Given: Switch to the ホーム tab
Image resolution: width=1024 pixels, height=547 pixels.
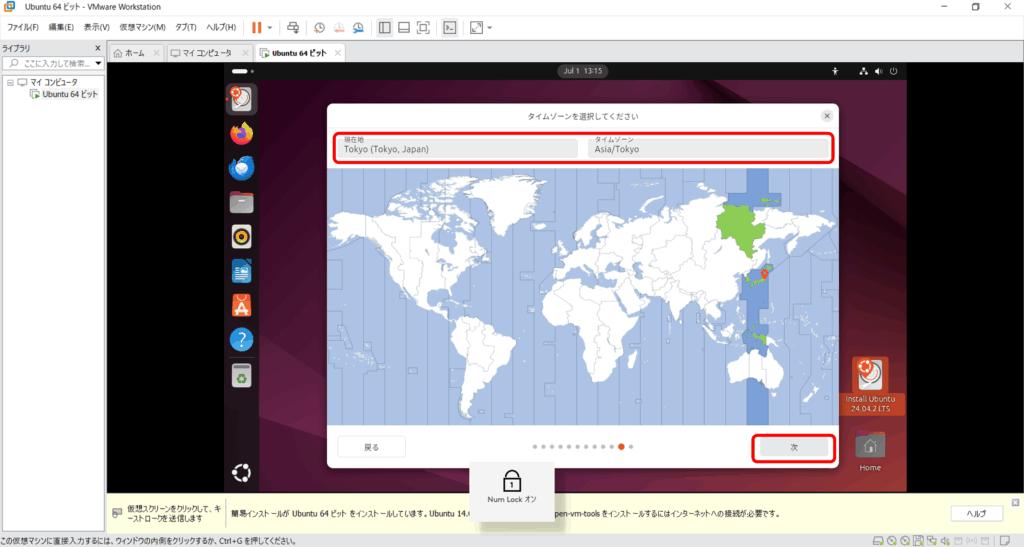Looking at the screenshot, I should pyautogui.click(x=135, y=52).
